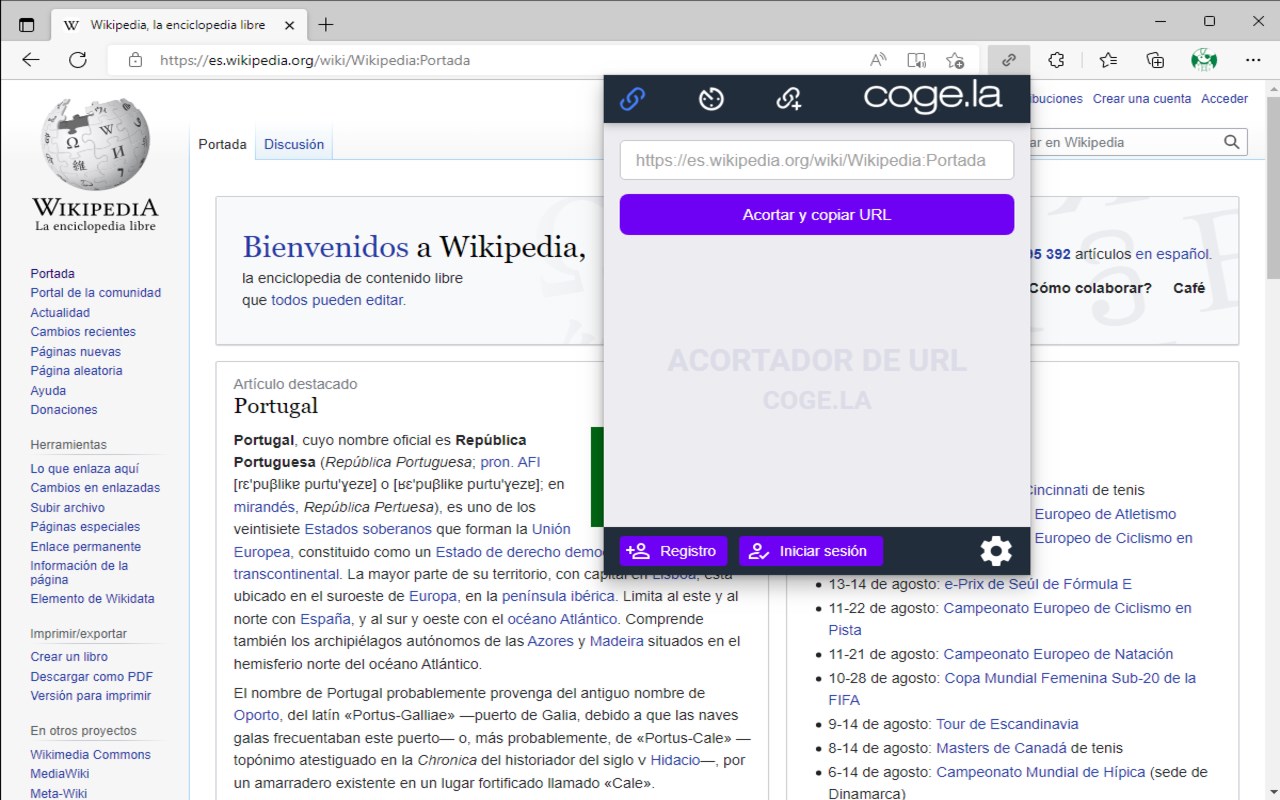This screenshot has height=800, width=1280.
Task: Open the browser profile avatar
Action: (x=1204, y=60)
